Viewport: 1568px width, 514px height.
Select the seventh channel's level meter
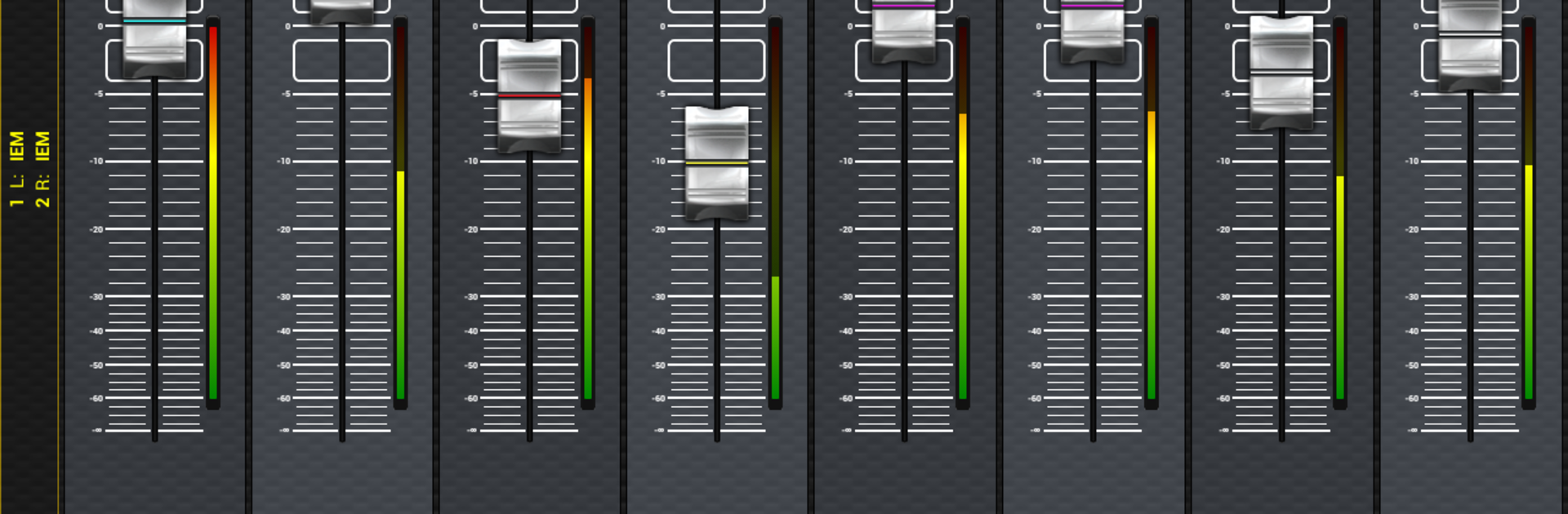[x=1339, y=213]
